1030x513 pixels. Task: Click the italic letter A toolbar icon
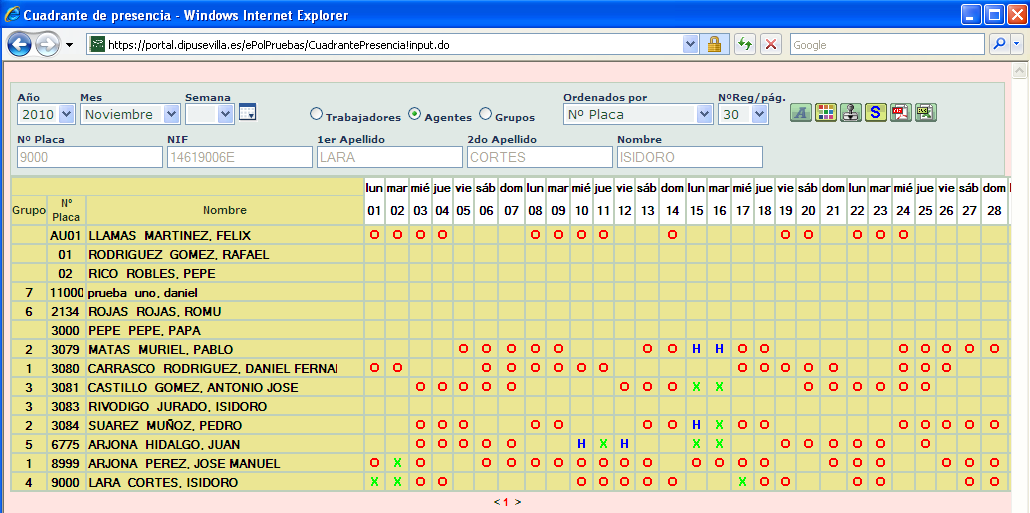pos(800,113)
